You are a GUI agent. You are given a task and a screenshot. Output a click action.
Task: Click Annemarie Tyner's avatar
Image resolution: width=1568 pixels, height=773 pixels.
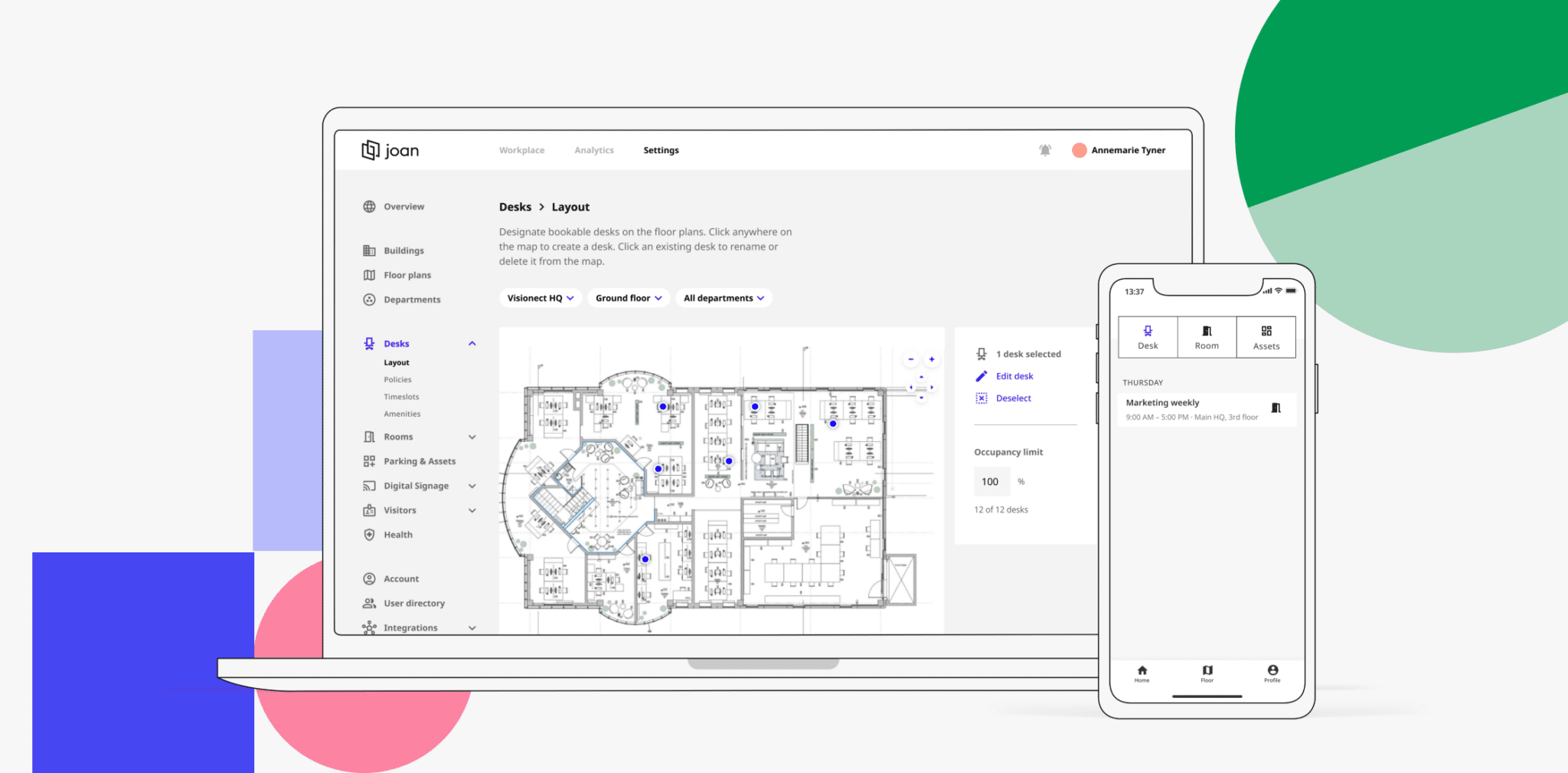[x=1080, y=150]
